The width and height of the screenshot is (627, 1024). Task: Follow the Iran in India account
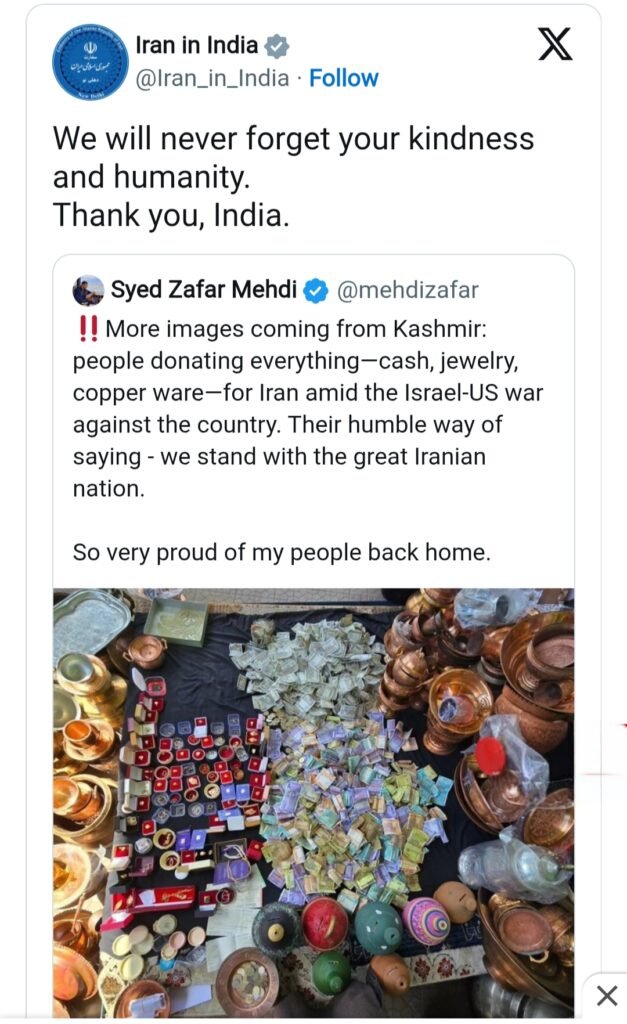(344, 78)
